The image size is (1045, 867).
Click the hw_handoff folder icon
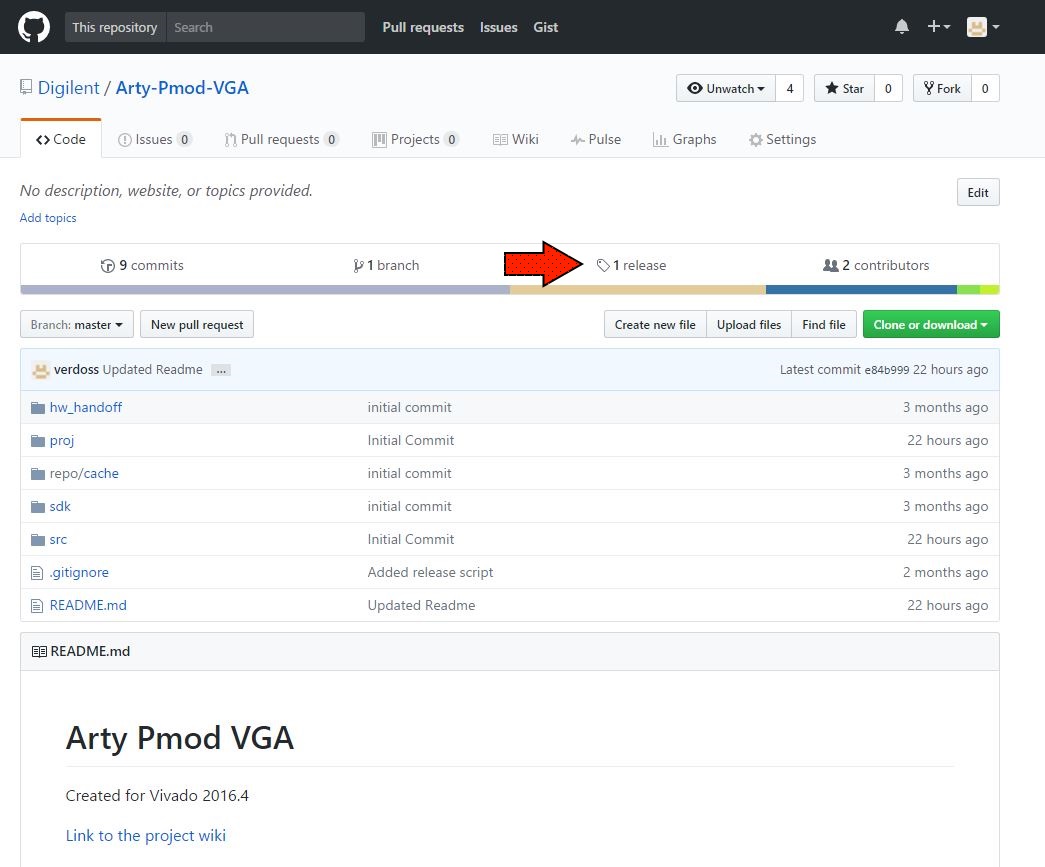(x=38, y=407)
